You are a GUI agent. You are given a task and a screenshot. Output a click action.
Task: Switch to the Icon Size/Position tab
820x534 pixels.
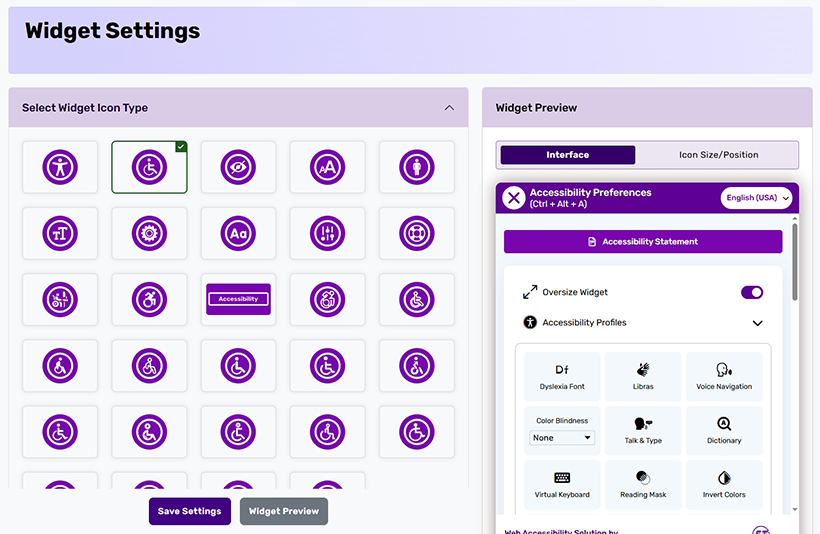(x=719, y=155)
